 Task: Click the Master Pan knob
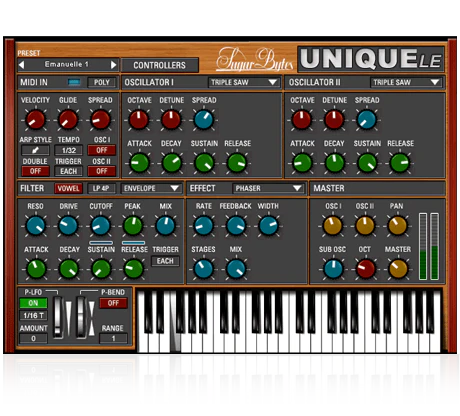pos(398,225)
